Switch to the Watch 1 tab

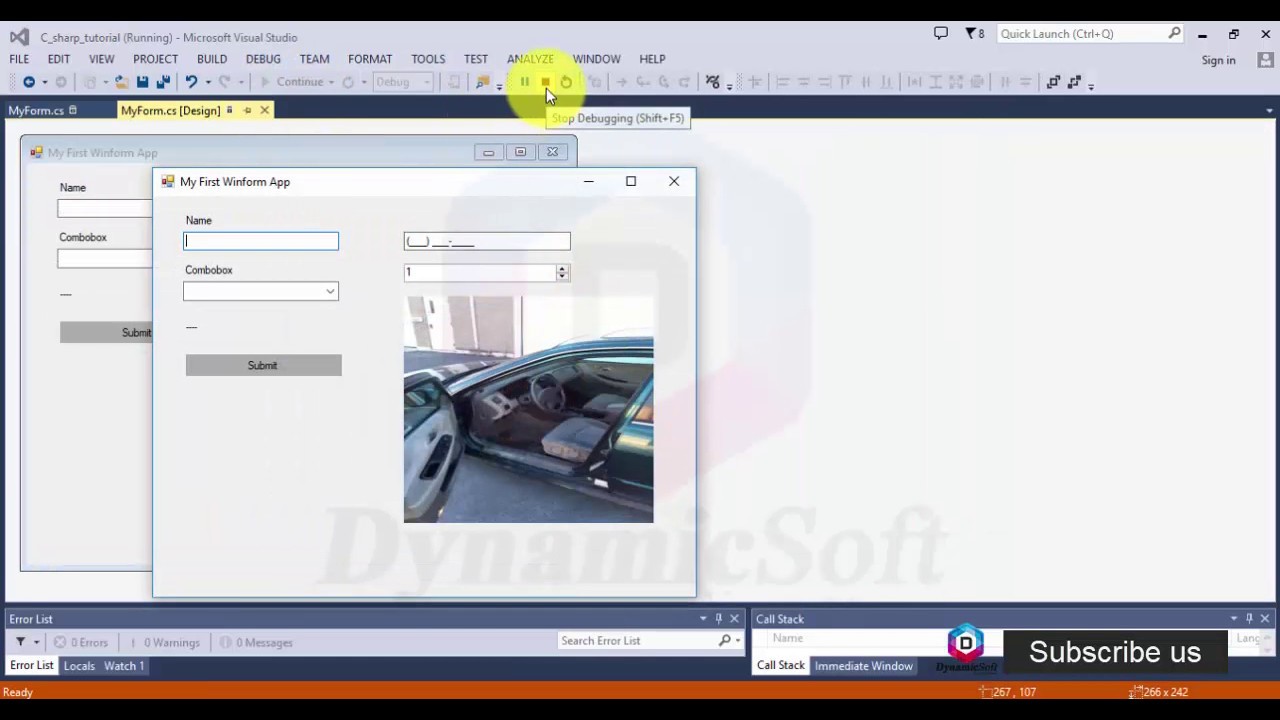point(124,666)
